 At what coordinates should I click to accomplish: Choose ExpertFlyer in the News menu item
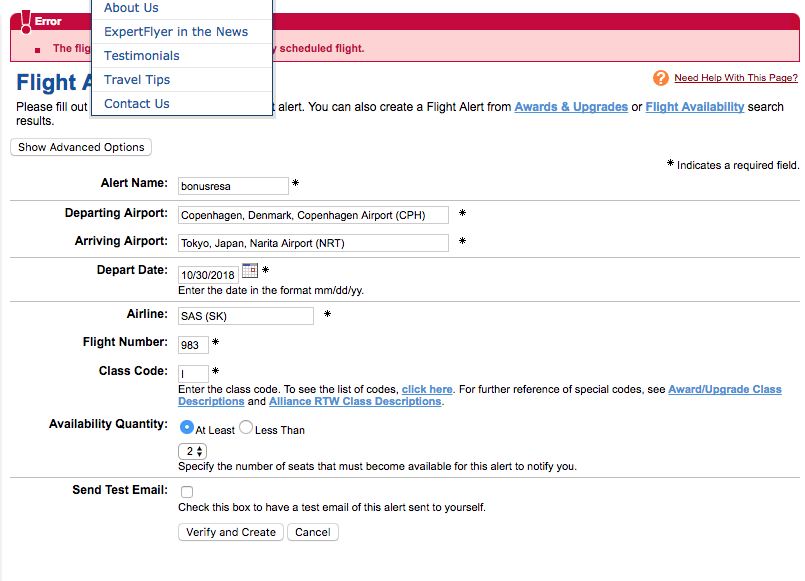(x=176, y=32)
